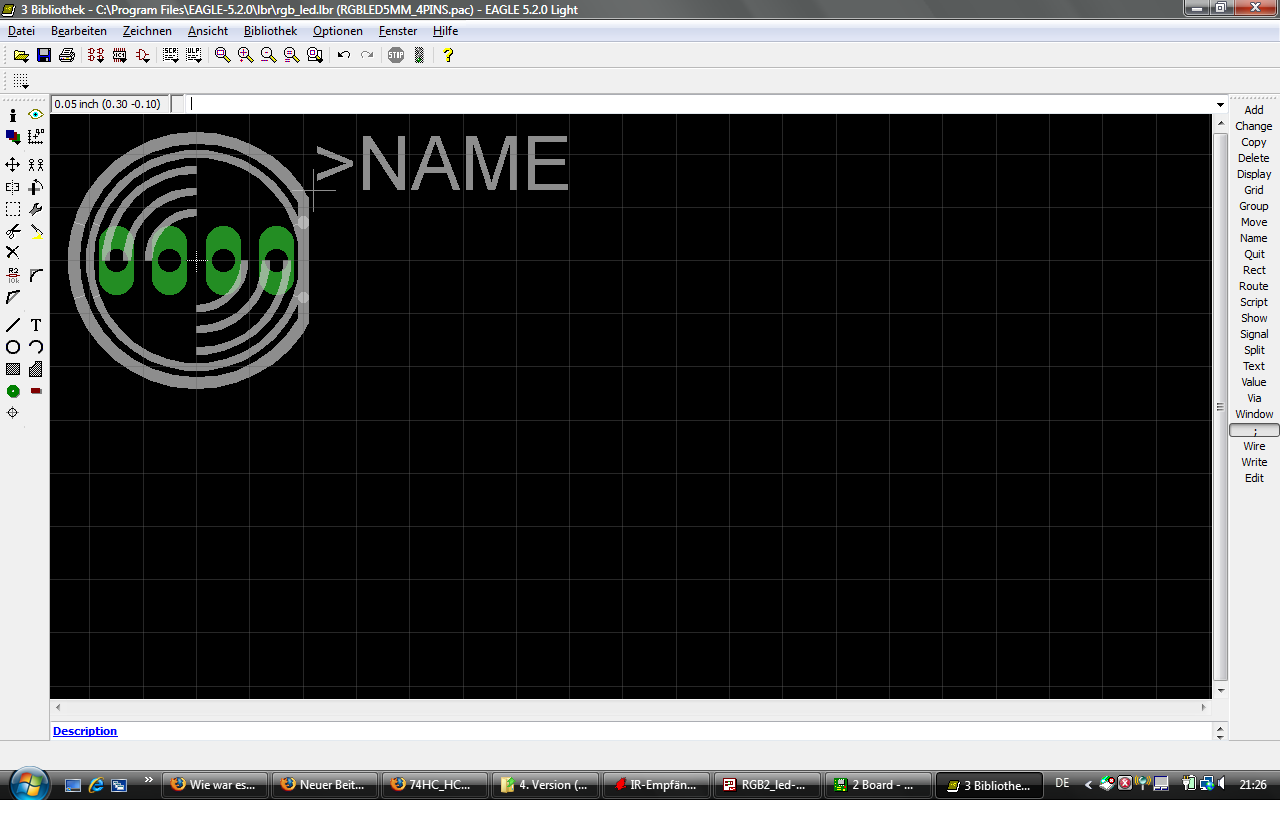Open the Ansicht menu

pos(208,31)
